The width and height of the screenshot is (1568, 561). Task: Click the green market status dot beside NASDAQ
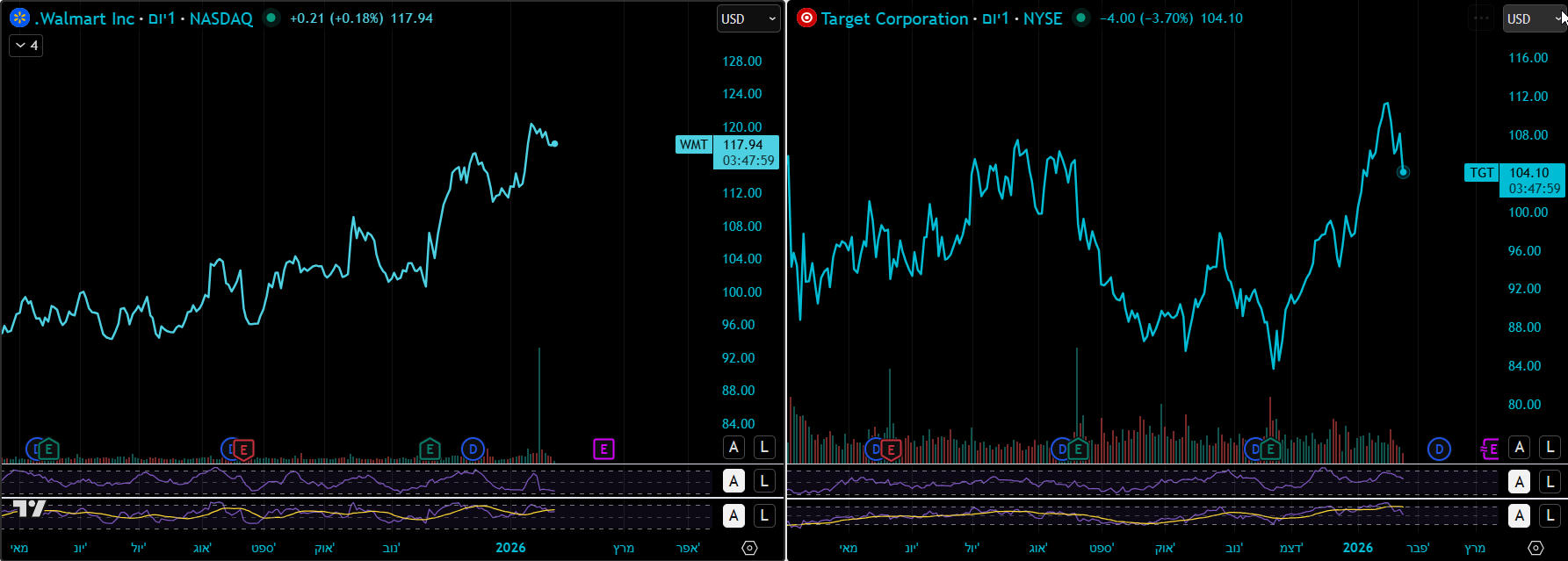(x=271, y=18)
